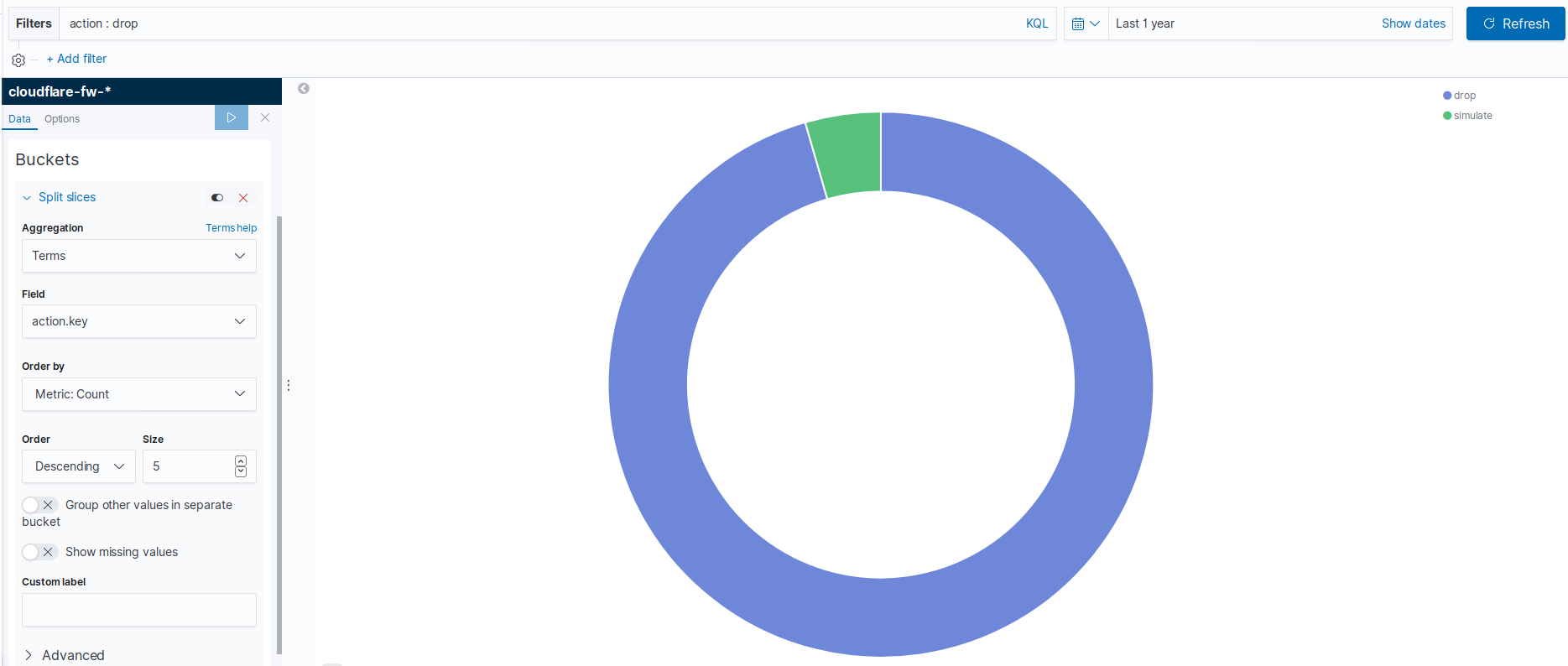Open the action.key Field dropdown
Viewport: 1568px width, 666px height.
[x=139, y=321]
